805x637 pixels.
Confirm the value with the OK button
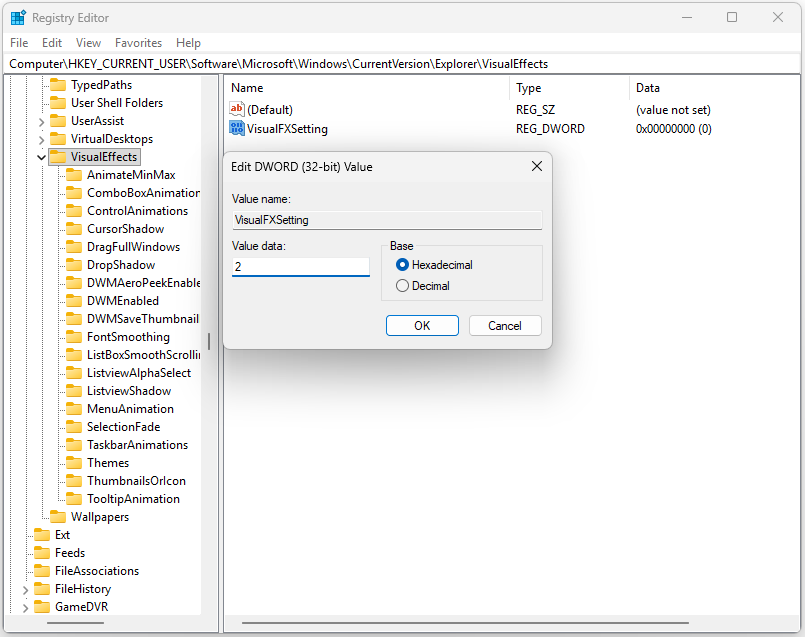tap(422, 325)
